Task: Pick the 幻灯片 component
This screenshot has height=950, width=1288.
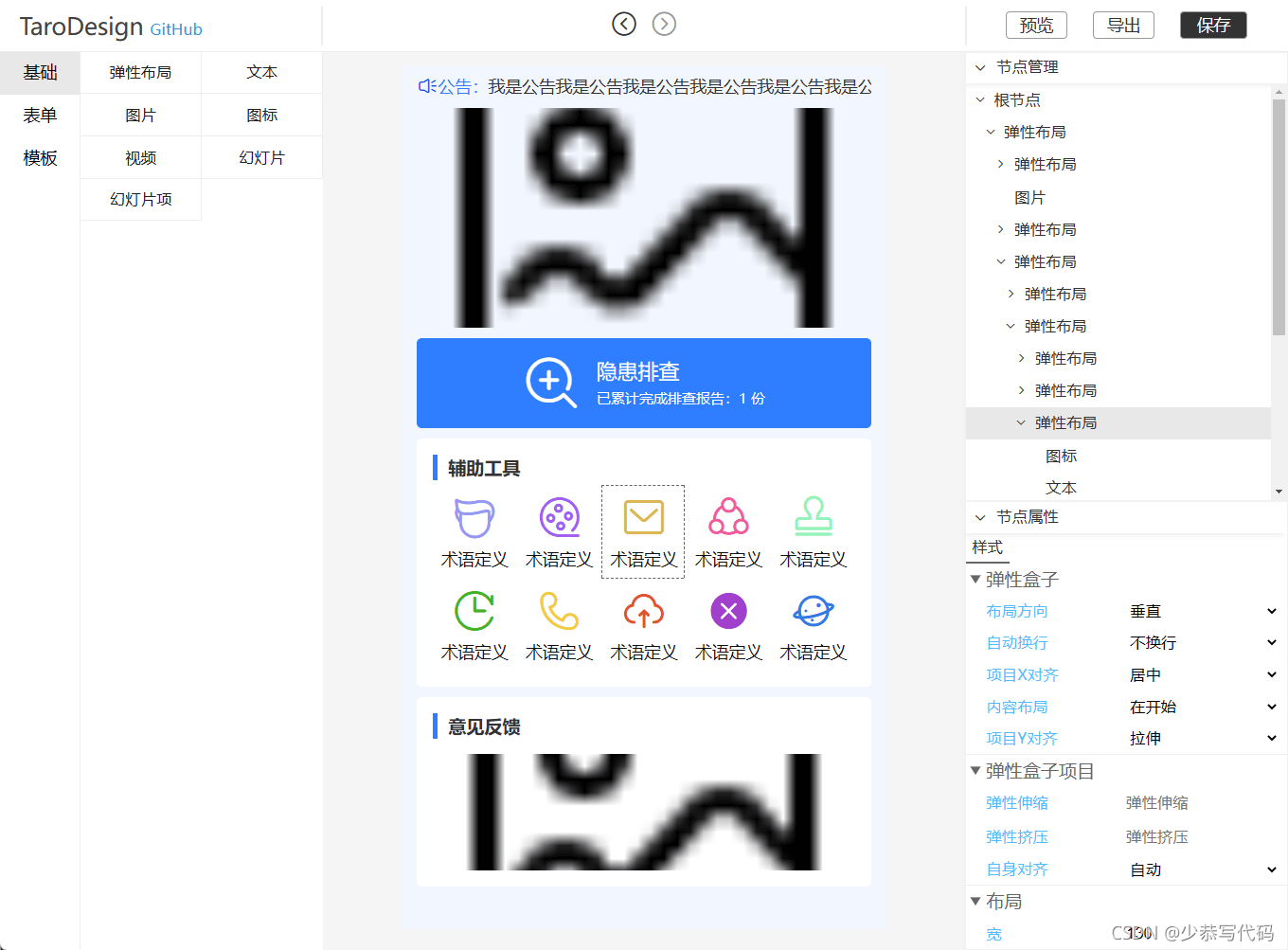Action: click(x=262, y=158)
